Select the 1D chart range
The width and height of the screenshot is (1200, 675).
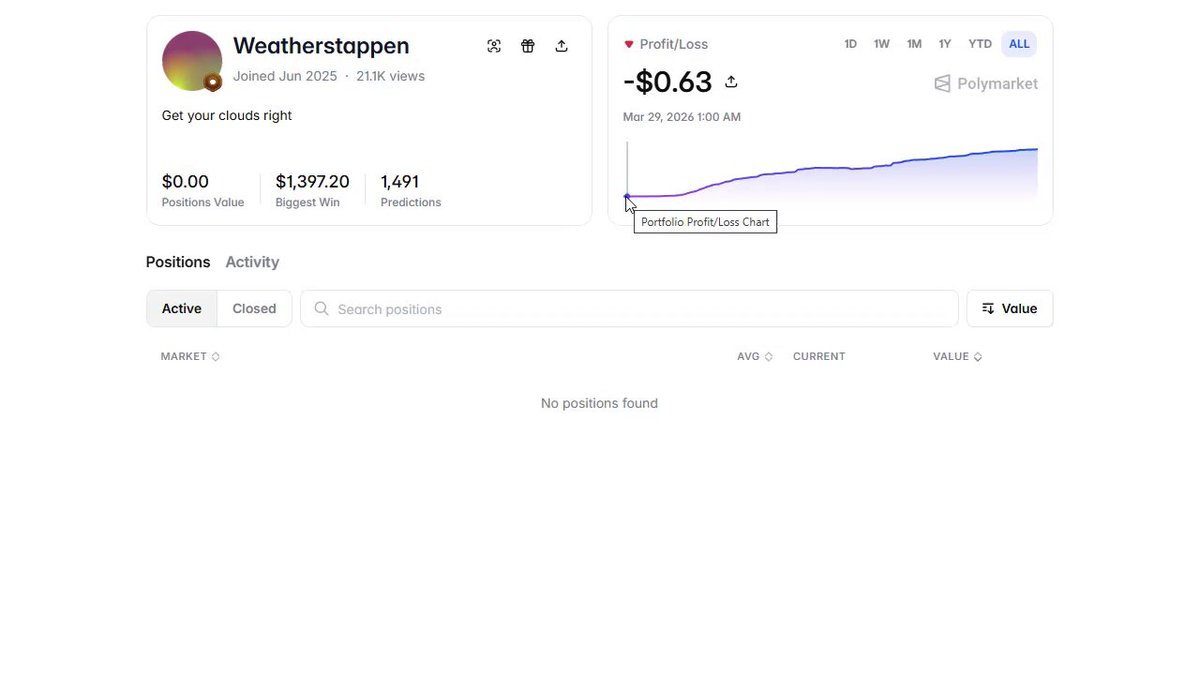[x=850, y=44]
